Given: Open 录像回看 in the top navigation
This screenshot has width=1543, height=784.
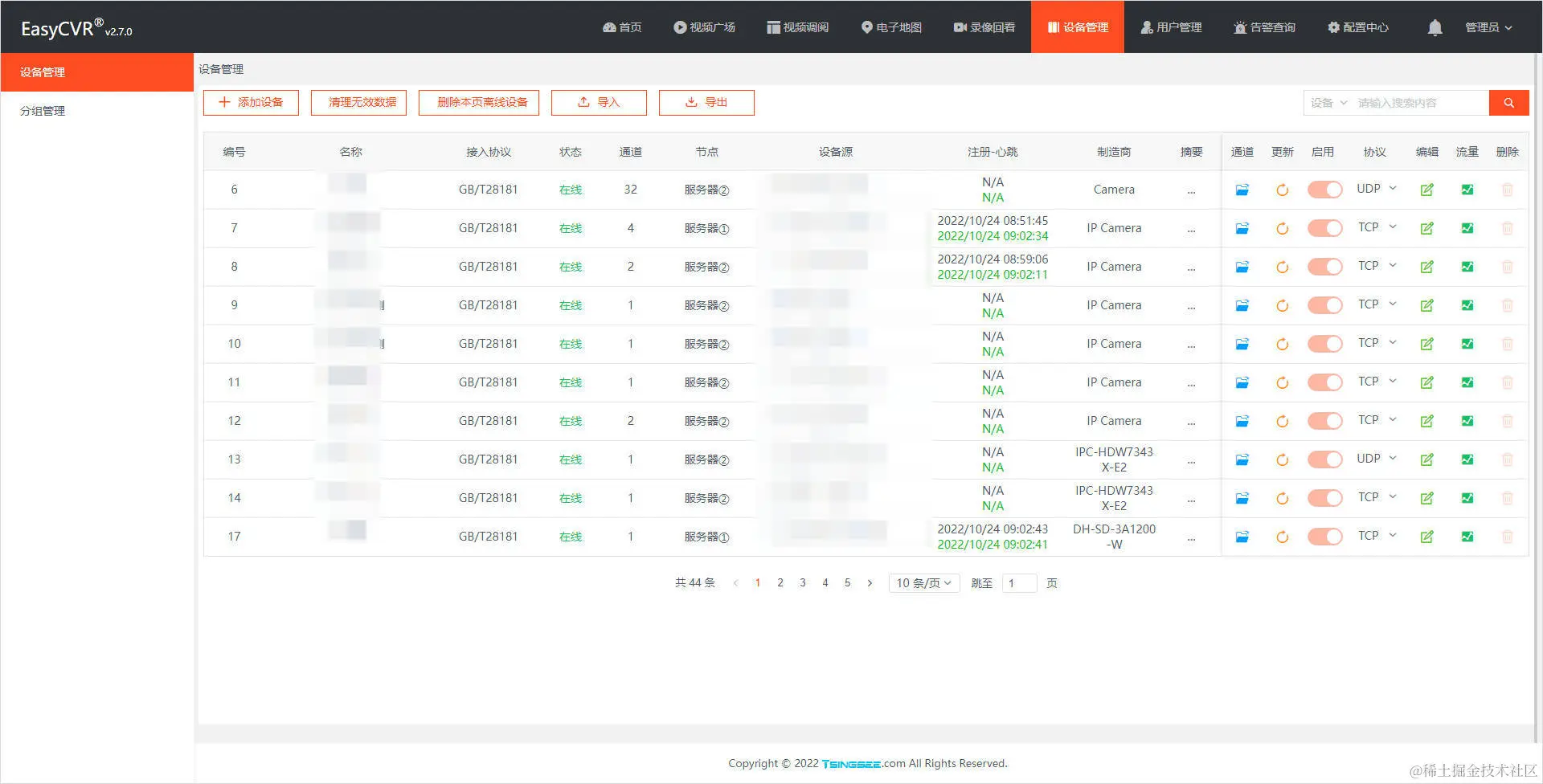Looking at the screenshot, I should click(x=984, y=27).
